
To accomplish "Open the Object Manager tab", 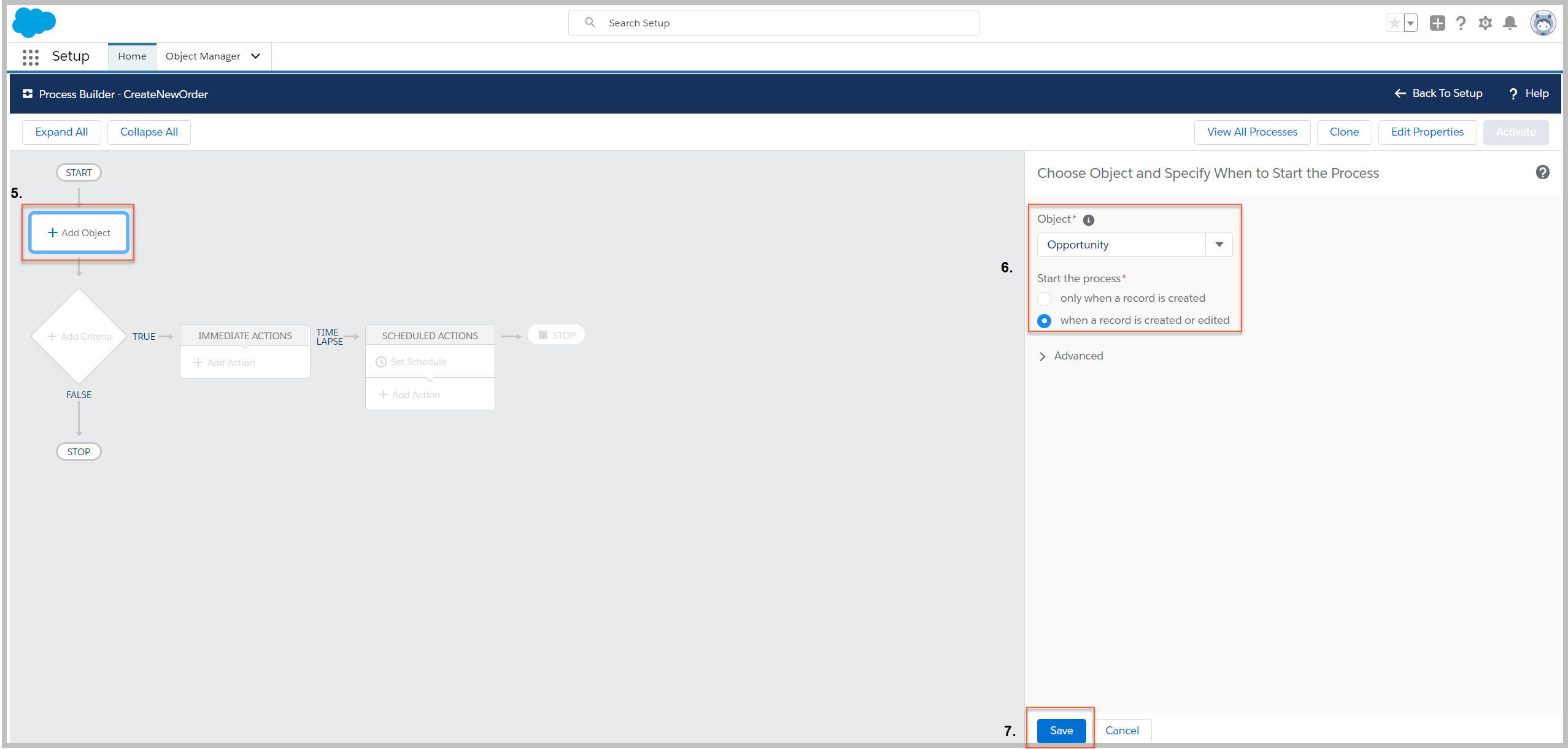I will click(x=203, y=56).
